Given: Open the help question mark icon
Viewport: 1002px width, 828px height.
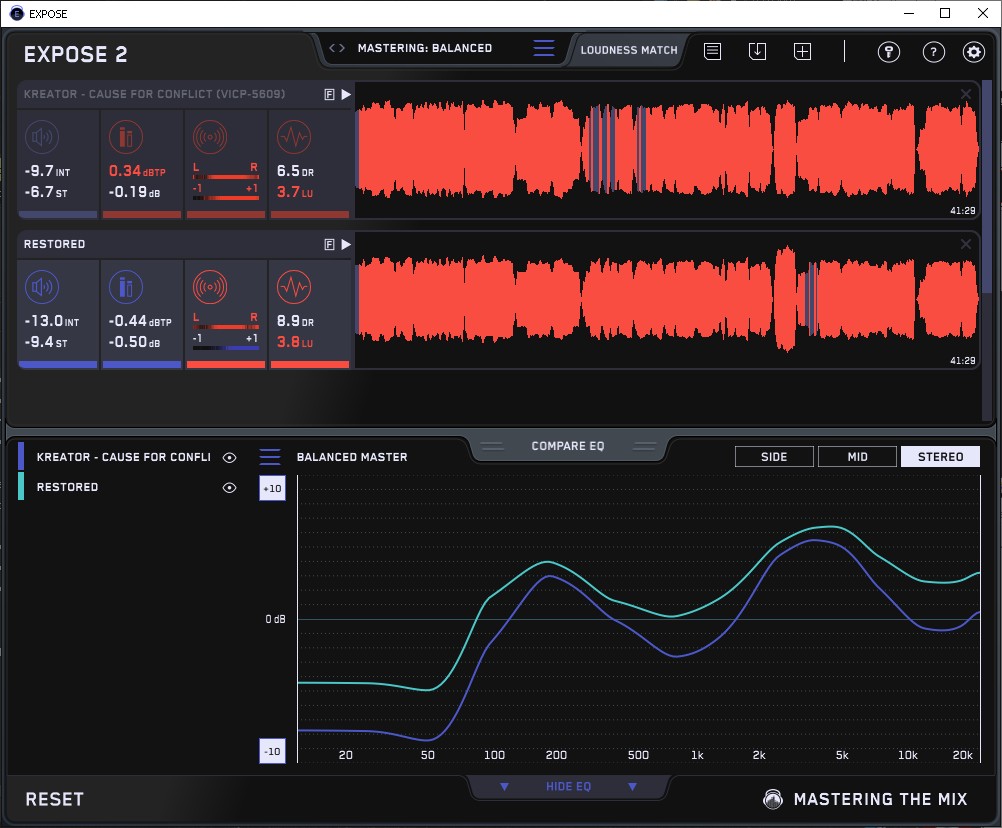Looking at the screenshot, I should click(x=933, y=52).
